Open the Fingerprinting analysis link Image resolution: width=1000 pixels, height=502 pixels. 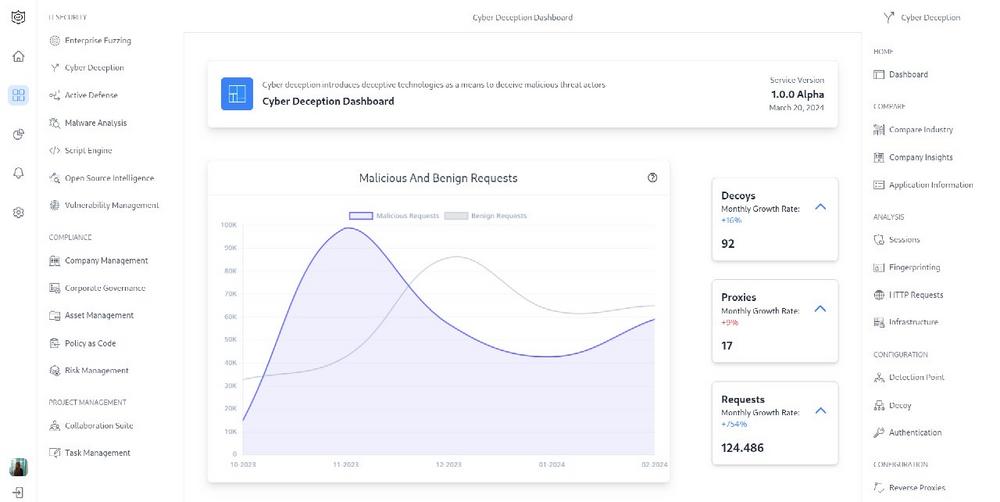click(x=914, y=268)
